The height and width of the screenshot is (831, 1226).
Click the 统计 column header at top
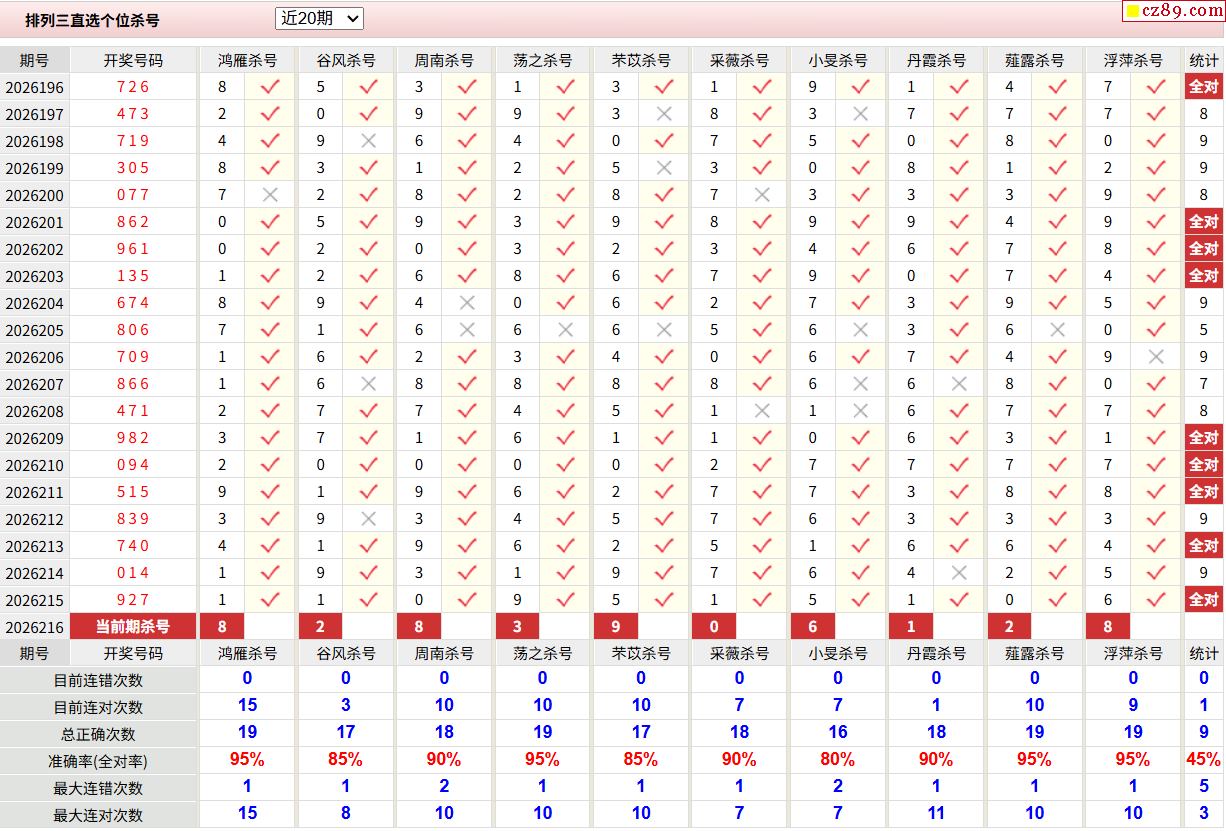(1204, 60)
